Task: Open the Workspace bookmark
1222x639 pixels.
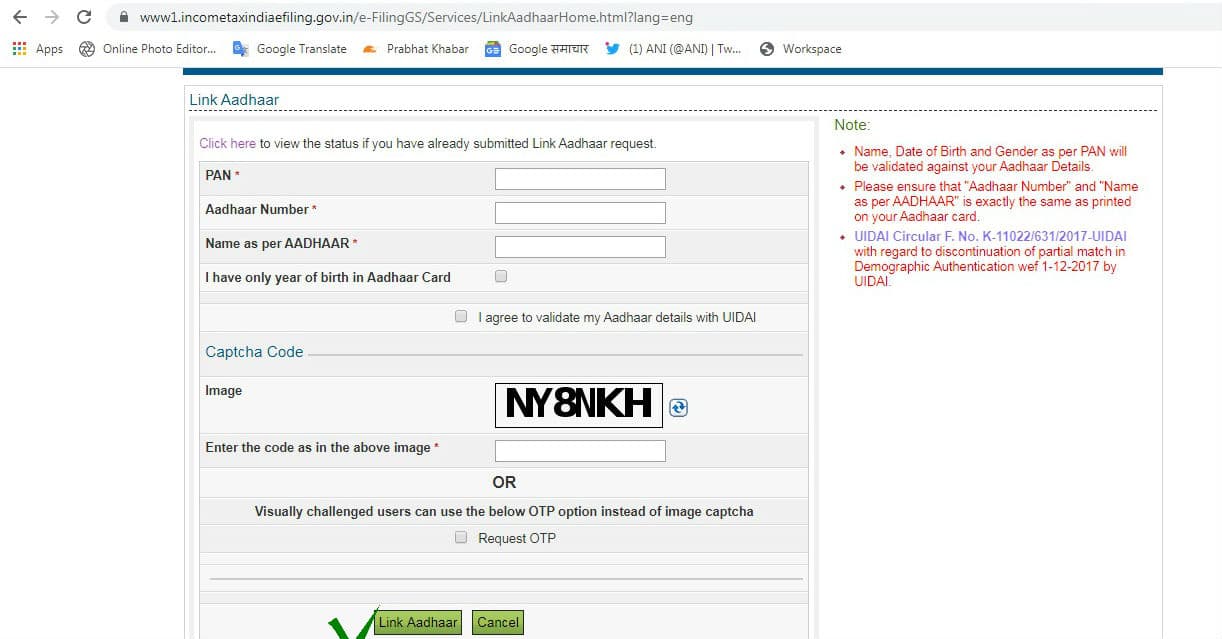Action: 800,49
